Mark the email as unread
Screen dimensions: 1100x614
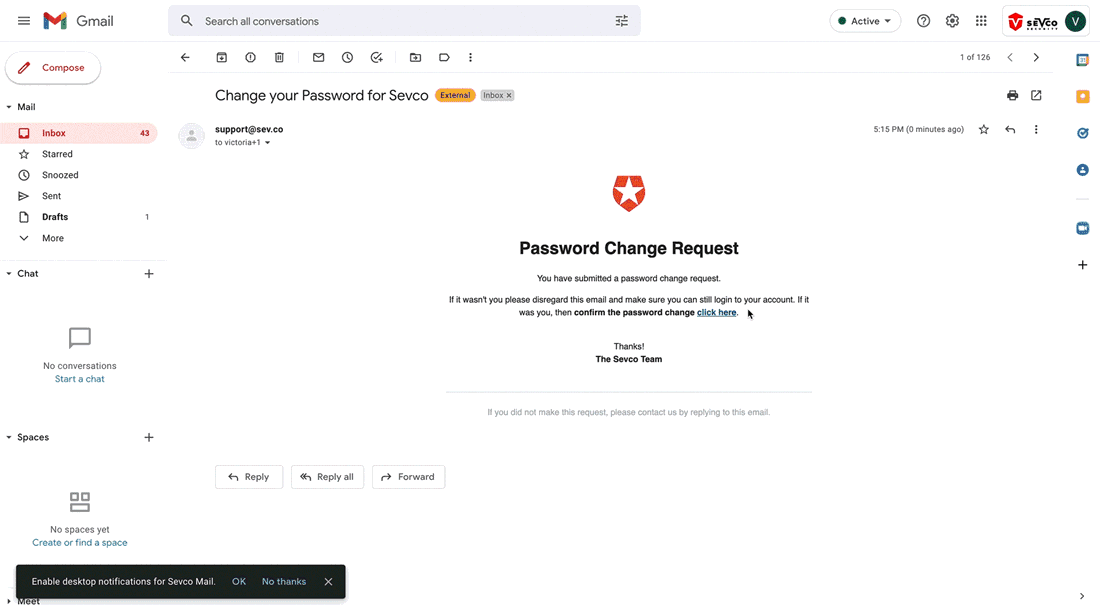tap(318, 58)
